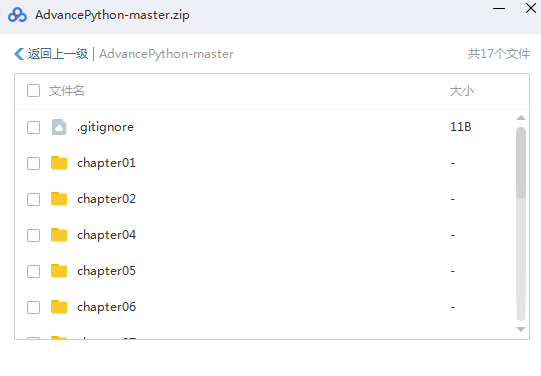The image size is (541, 376).
Task: Click the scroll down arrow
Action: [x=521, y=329]
